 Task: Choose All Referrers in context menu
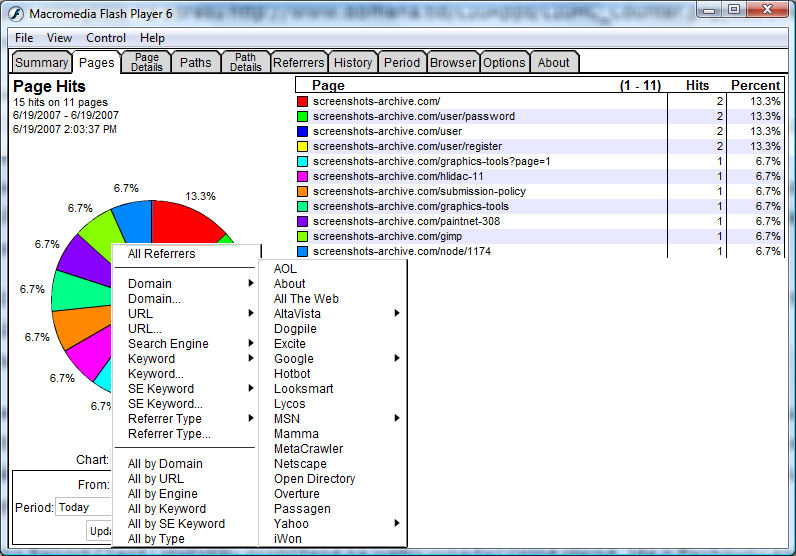pyautogui.click(x=161, y=254)
